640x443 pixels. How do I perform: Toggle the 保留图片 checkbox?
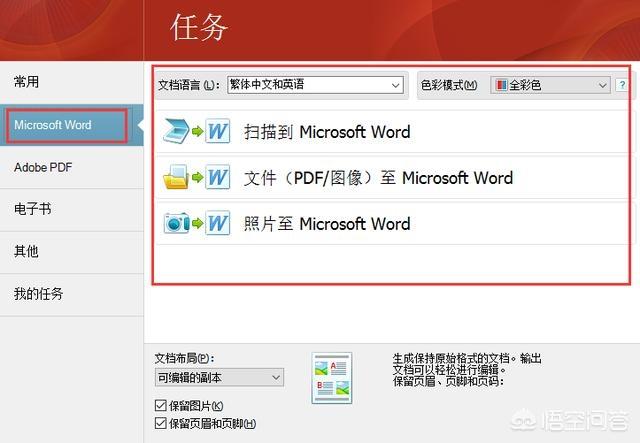(161, 405)
